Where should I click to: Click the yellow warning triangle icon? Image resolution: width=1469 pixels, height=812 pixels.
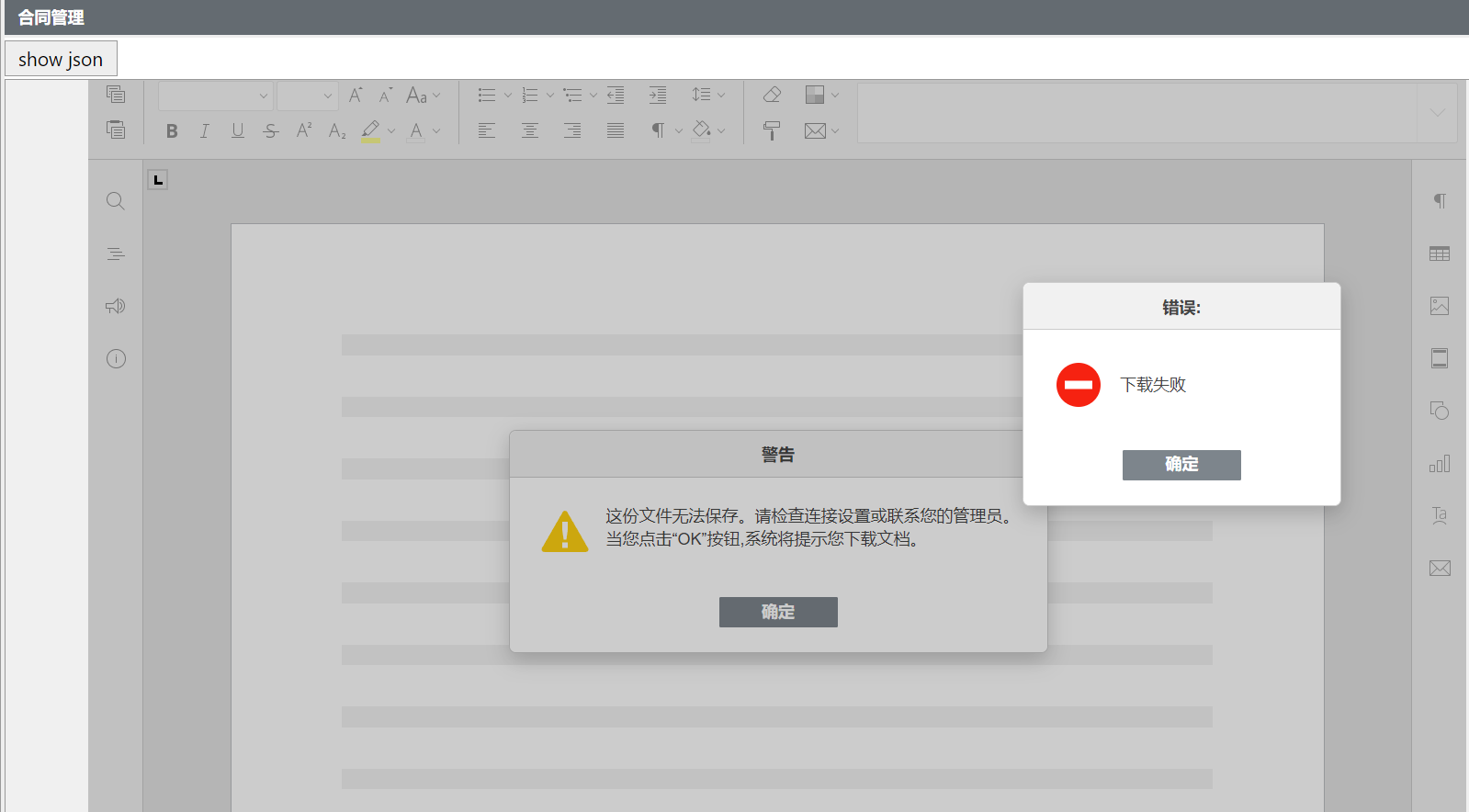[565, 531]
